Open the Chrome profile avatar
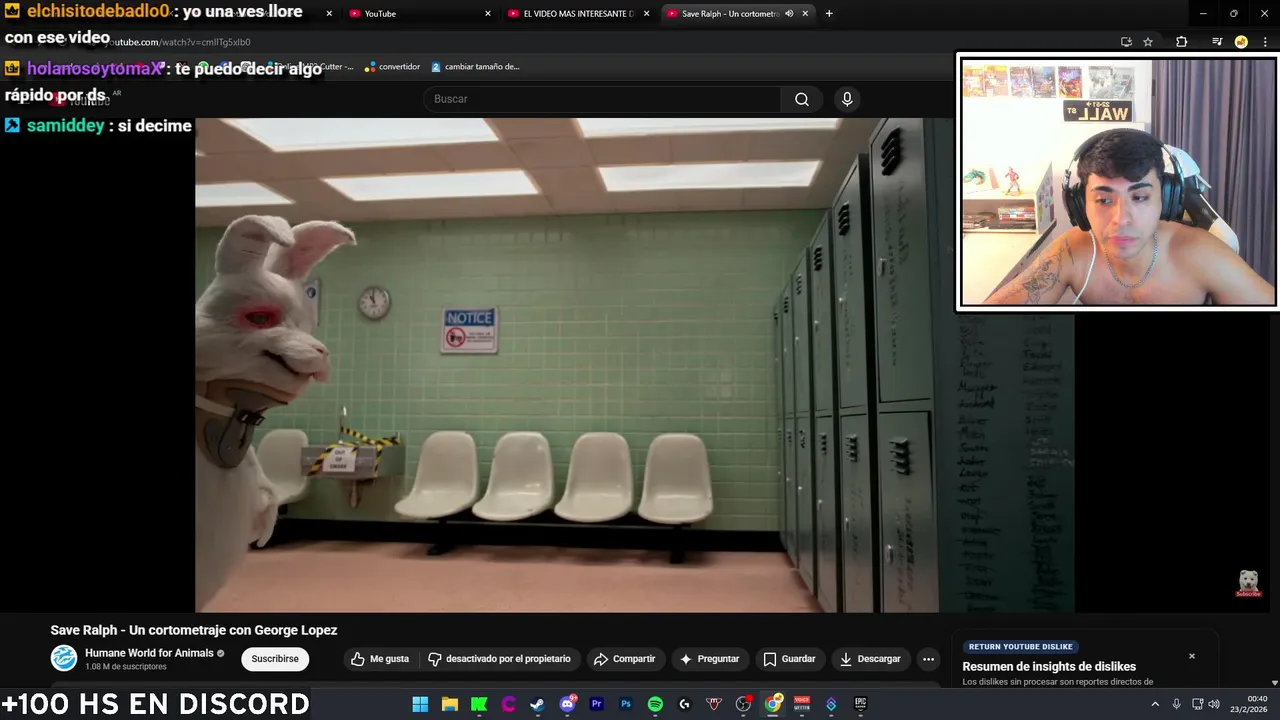The height and width of the screenshot is (720, 1280). point(1241,42)
